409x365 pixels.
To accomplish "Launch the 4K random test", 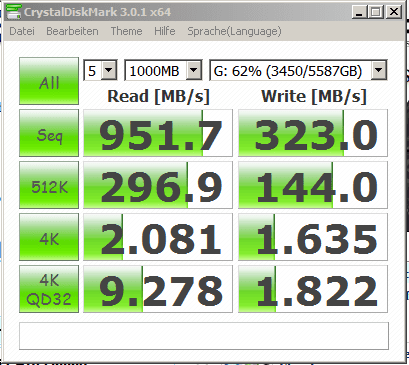I will [x=49, y=237].
